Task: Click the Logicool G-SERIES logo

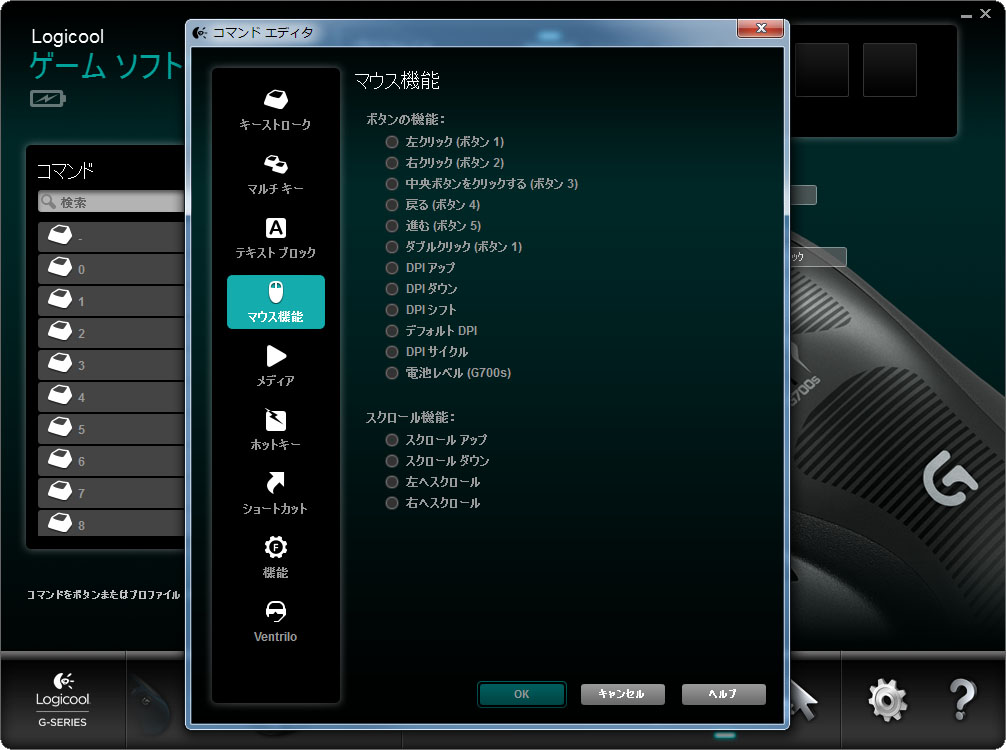Action: (62, 700)
